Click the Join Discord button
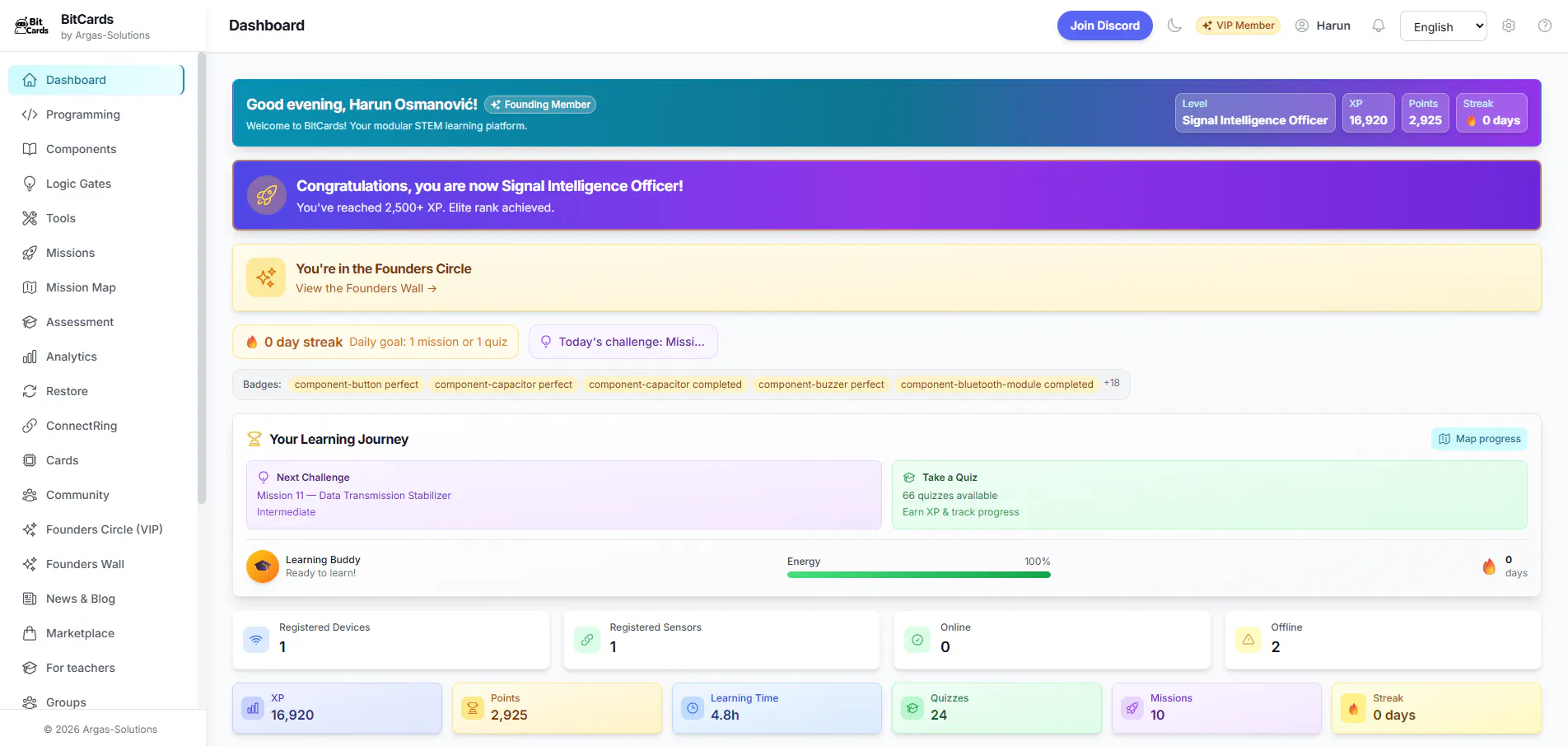The image size is (1568, 746). coord(1104,26)
